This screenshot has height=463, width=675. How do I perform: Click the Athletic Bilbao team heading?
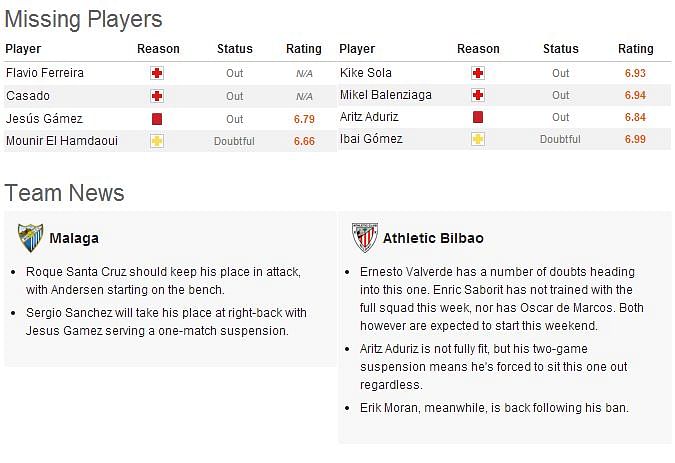coord(433,238)
